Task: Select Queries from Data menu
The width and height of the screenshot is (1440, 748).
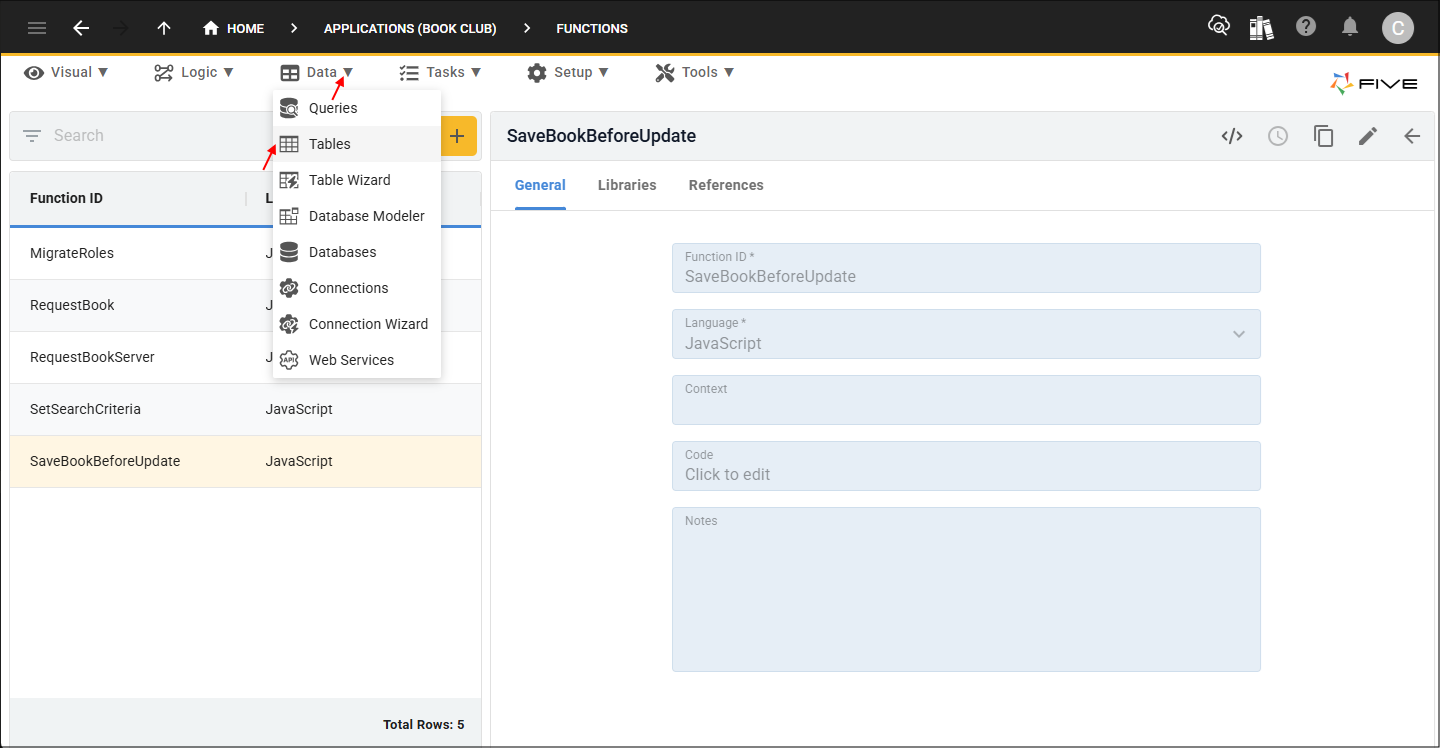Action: (x=357, y=108)
